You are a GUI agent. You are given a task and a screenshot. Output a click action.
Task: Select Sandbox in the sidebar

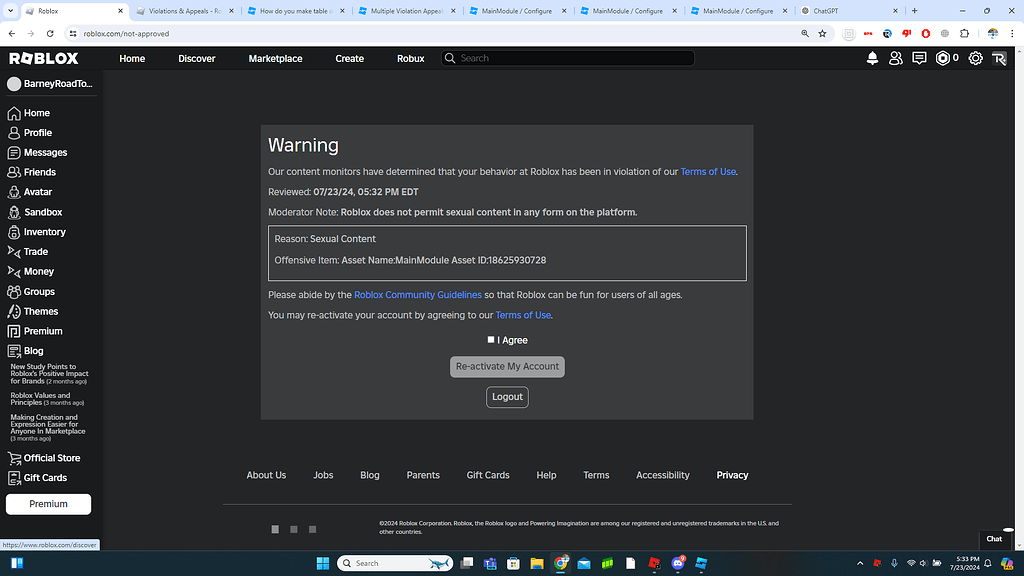click(44, 211)
